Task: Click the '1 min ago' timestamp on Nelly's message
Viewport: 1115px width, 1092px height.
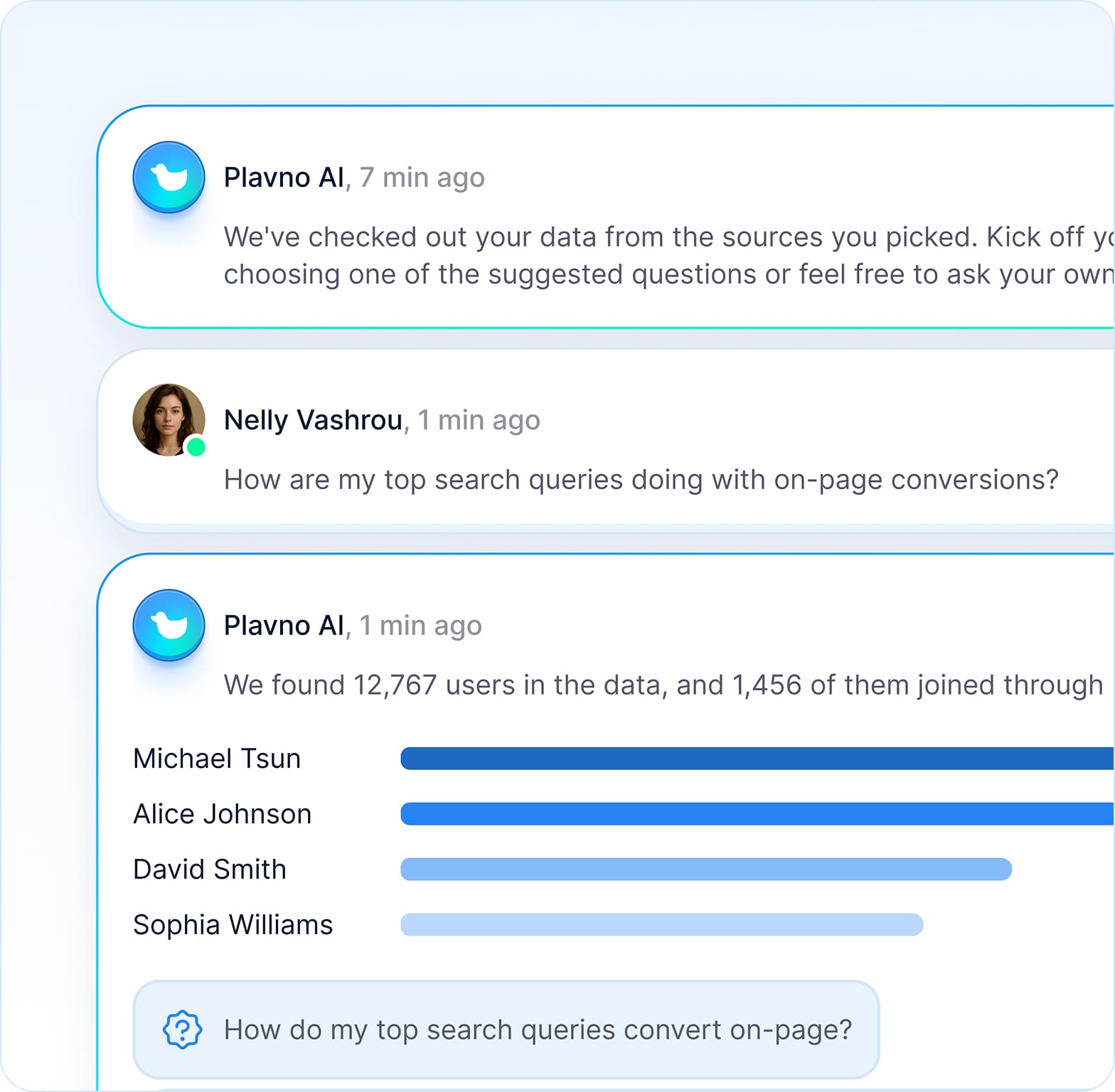Action: tap(478, 420)
